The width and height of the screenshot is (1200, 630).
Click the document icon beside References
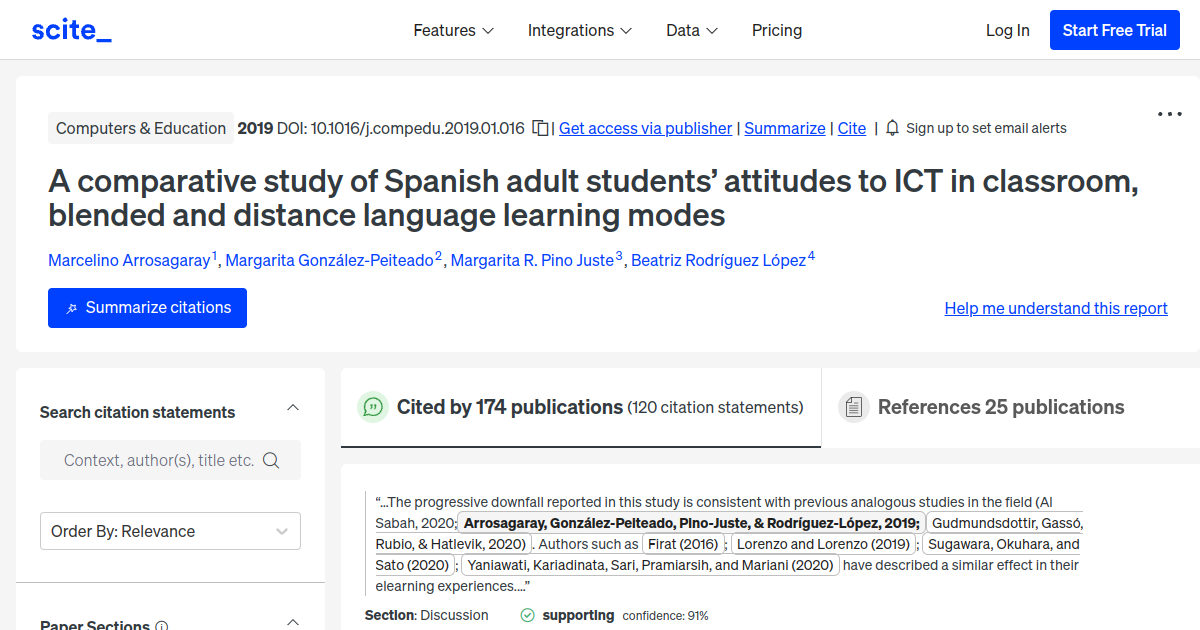click(x=852, y=406)
